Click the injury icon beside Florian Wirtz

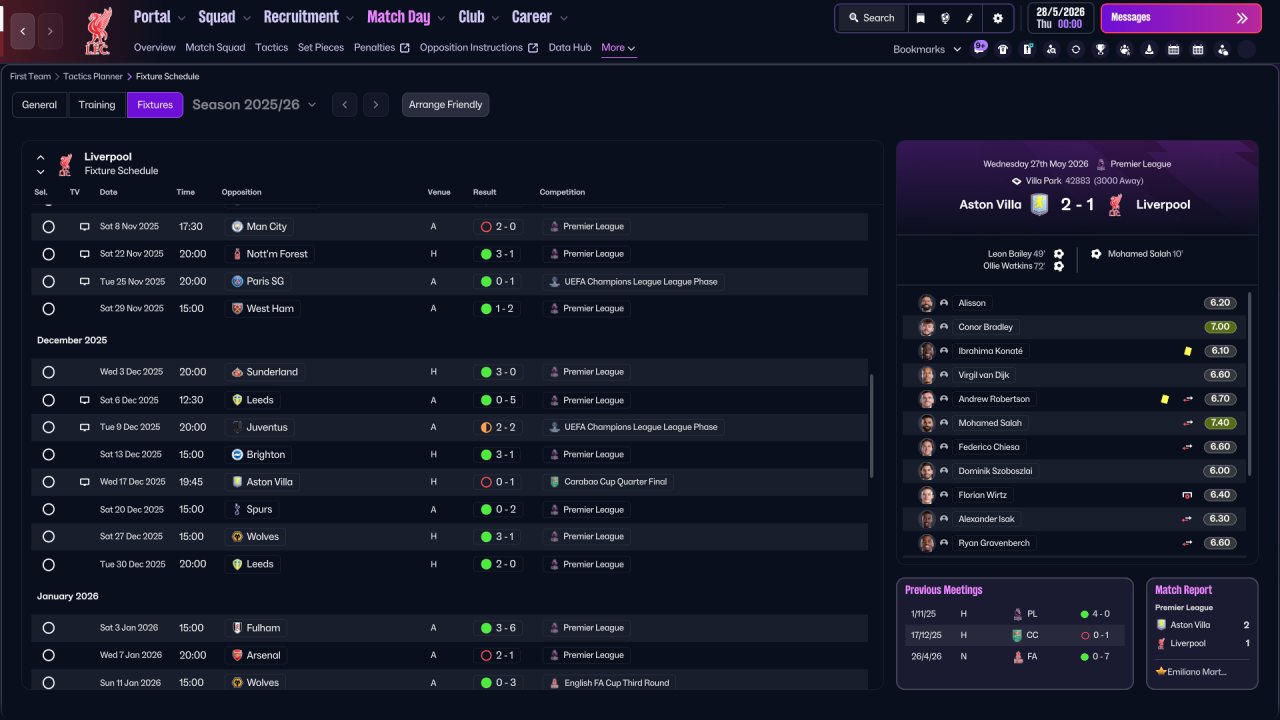[1188, 495]
